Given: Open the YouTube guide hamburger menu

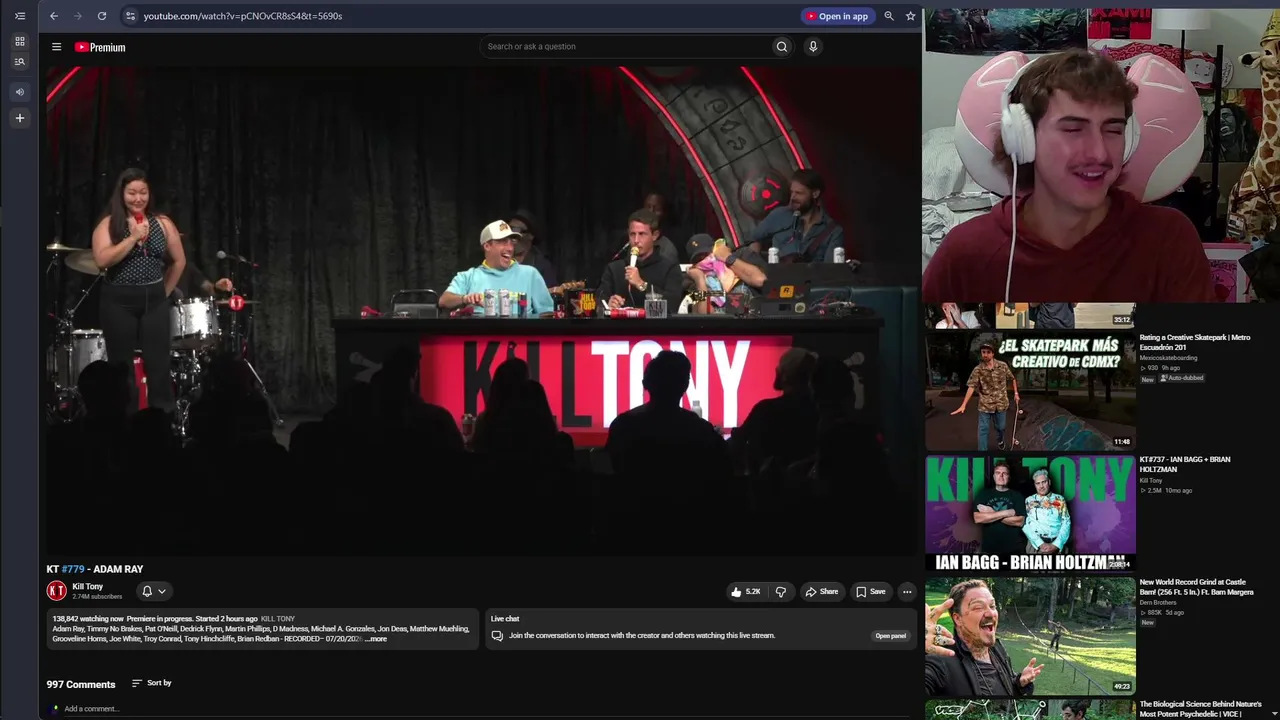Looking at the screenshot, I should click(x=57, y=47).
